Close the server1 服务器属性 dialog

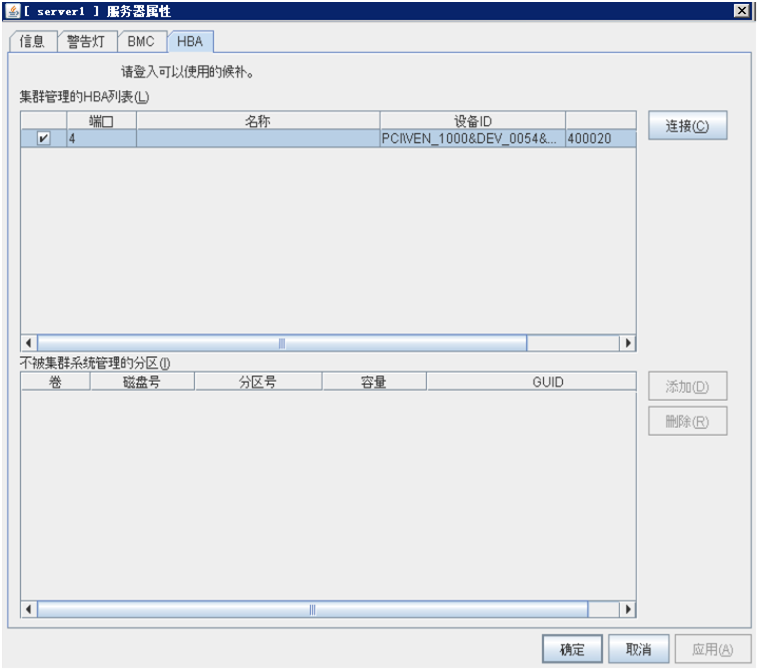point(741,10)
